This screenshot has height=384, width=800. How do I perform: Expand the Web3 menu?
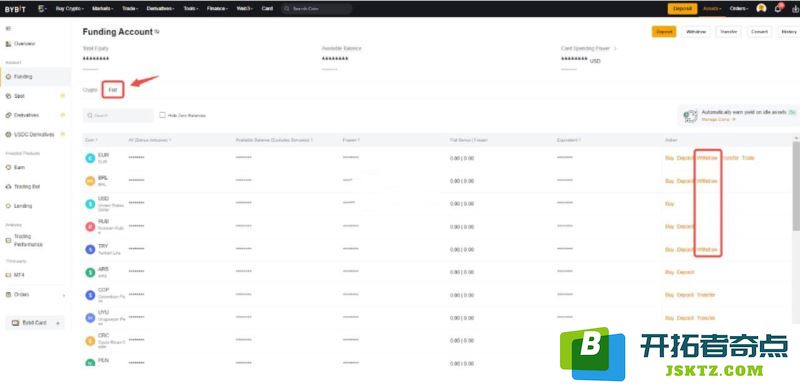pos(245,9)
